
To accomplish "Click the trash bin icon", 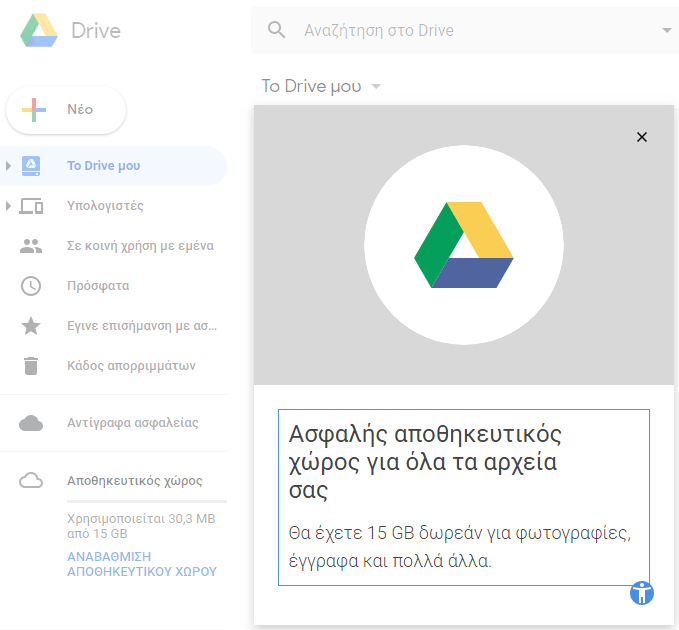I will tap(31, 366).
